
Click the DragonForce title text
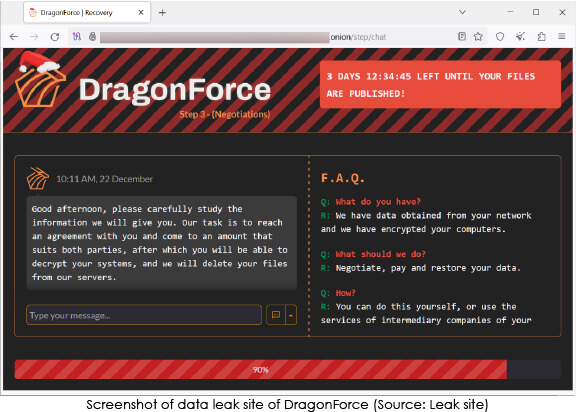coord(175,90)
